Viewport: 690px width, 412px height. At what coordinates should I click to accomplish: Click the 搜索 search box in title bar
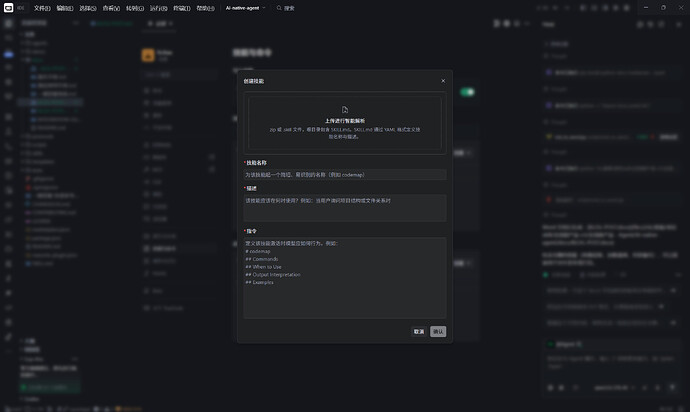[286, 8]
